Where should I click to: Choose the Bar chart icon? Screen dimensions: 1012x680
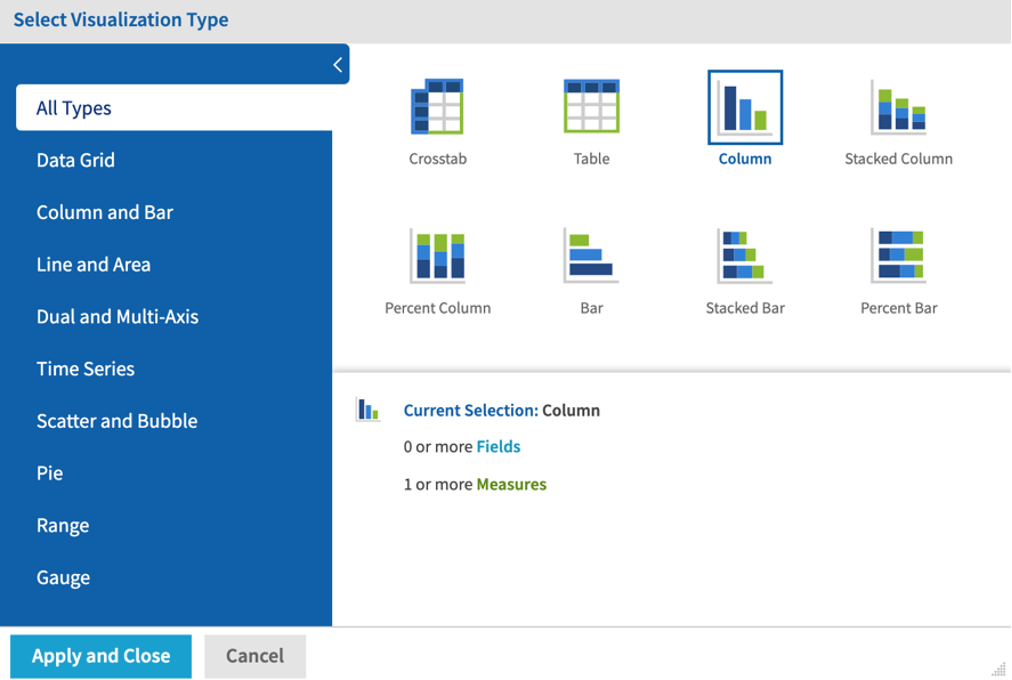coord(591,255)
